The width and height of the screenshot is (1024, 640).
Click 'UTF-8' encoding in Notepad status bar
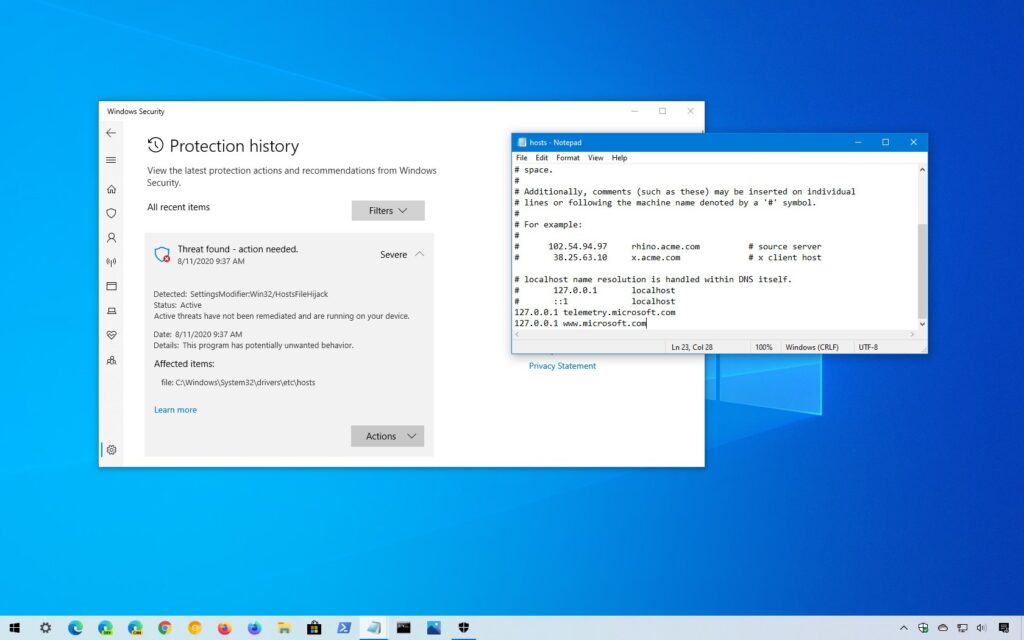(868, 347)
